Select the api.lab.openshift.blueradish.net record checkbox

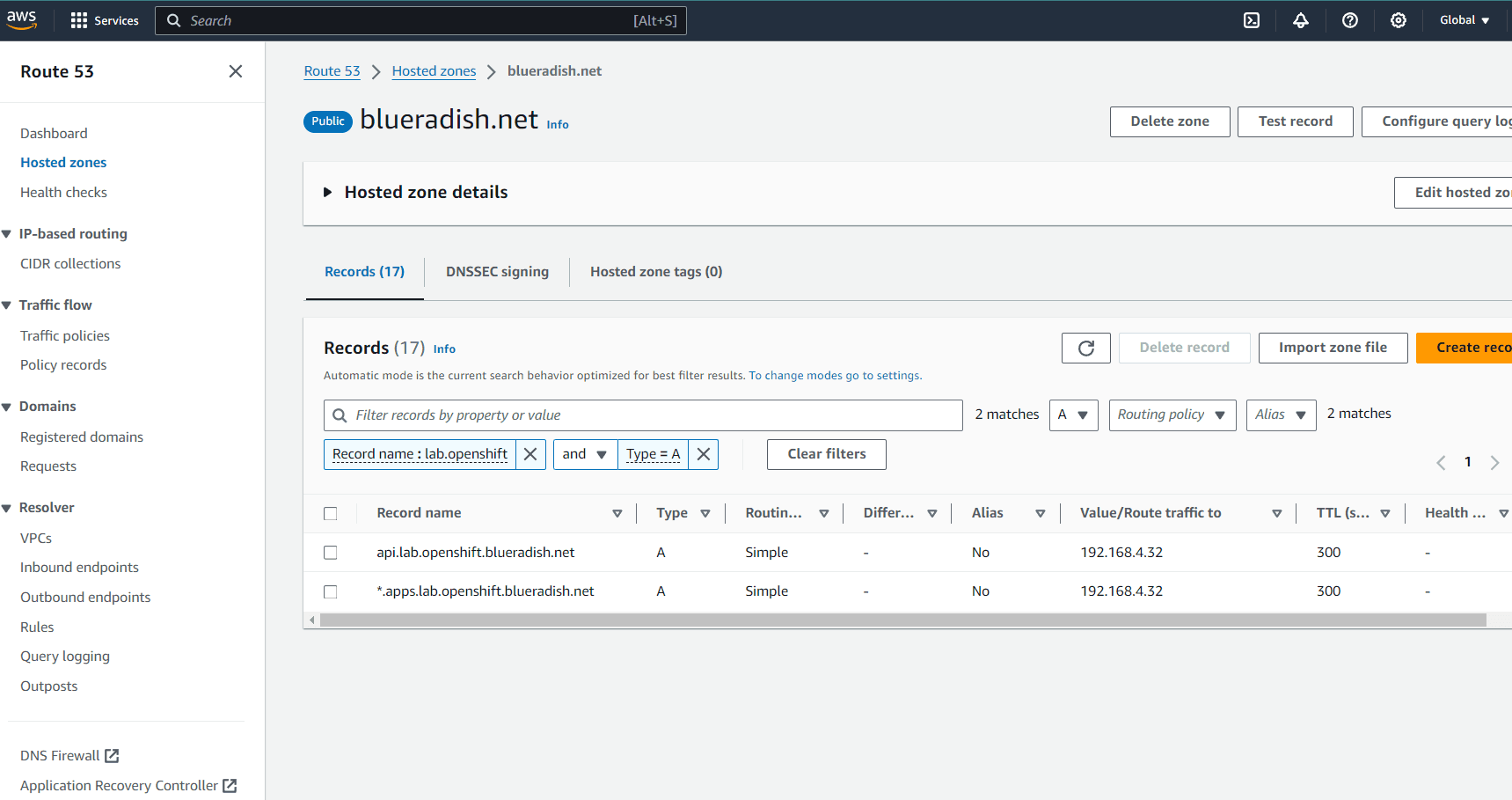(331, 553)
